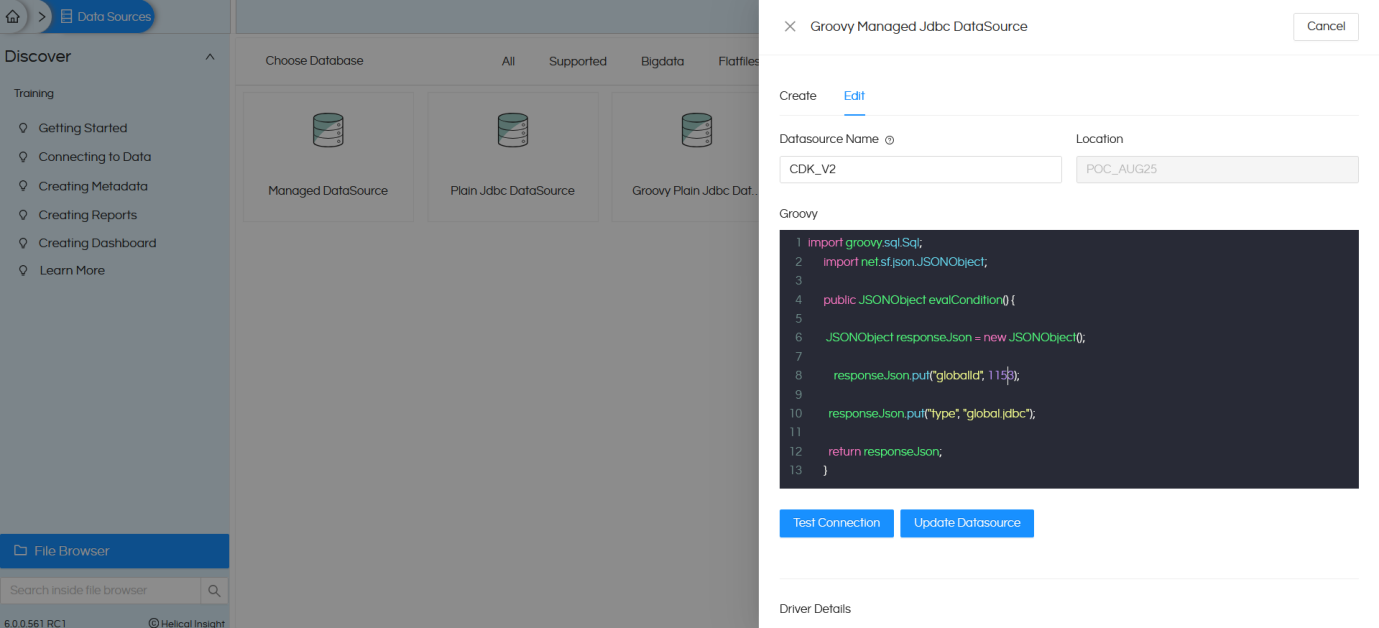
Task: Collapse the Discover section
Action: click(210, 57)
